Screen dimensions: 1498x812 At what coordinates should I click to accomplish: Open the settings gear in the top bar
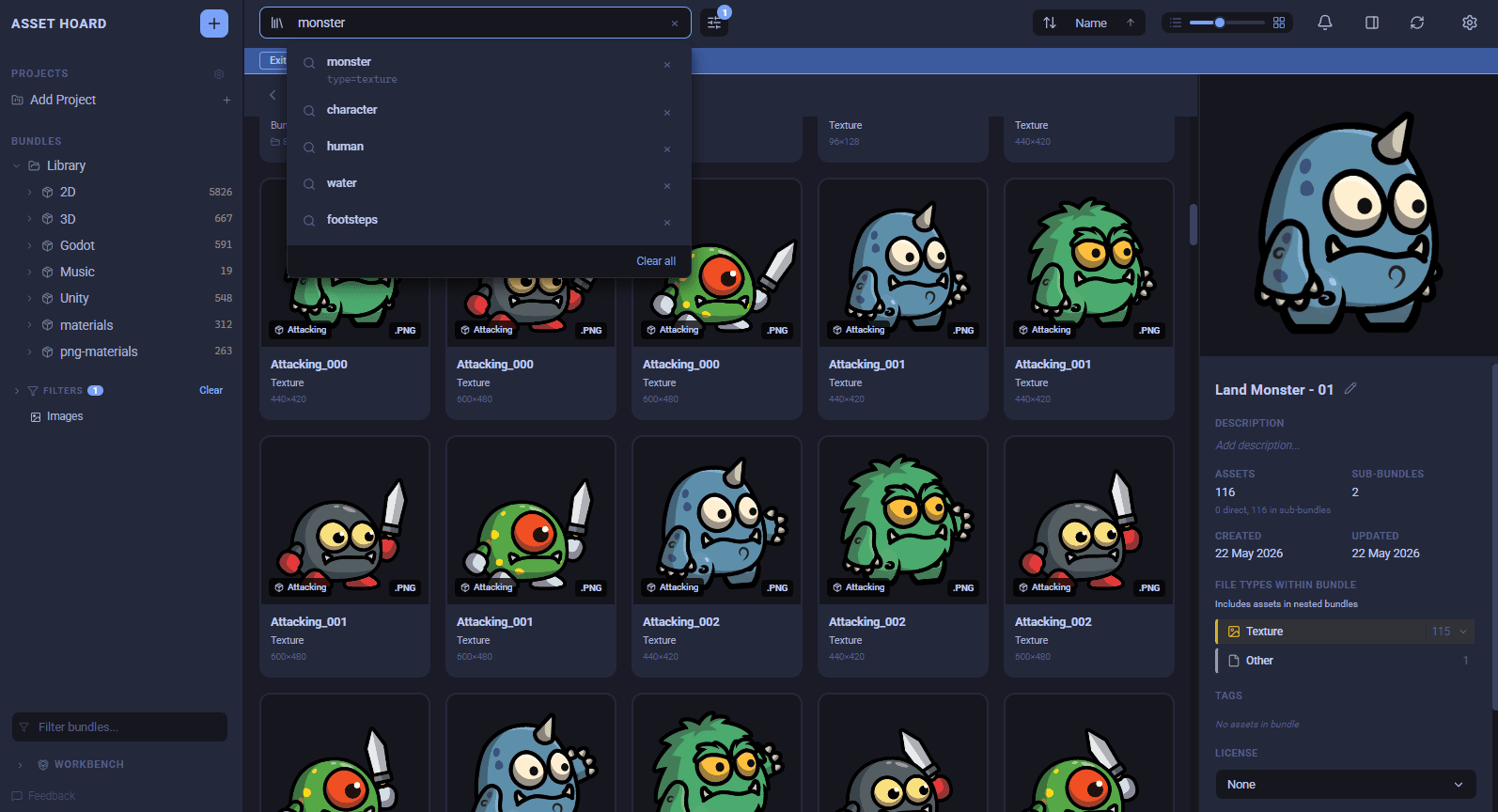(1470, 23)
